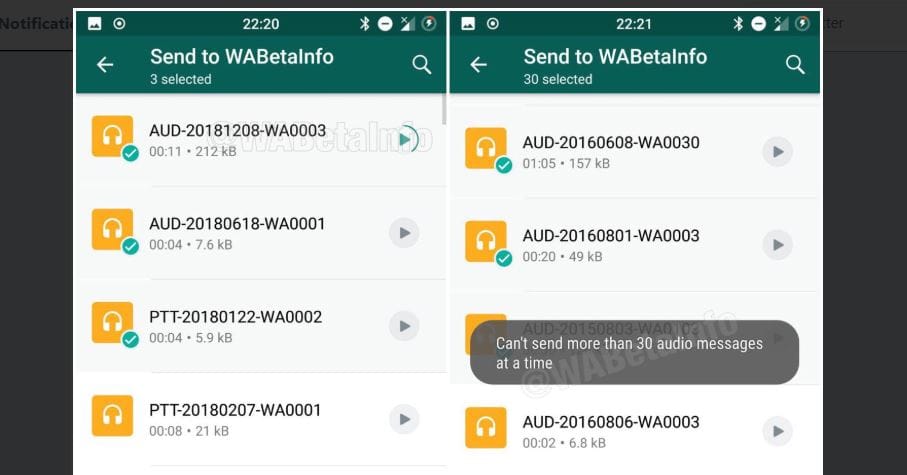Screen dimensions: 907x475
Task: Play audio AUD-20181208-WA0003
Action: (x=405, y=139)
